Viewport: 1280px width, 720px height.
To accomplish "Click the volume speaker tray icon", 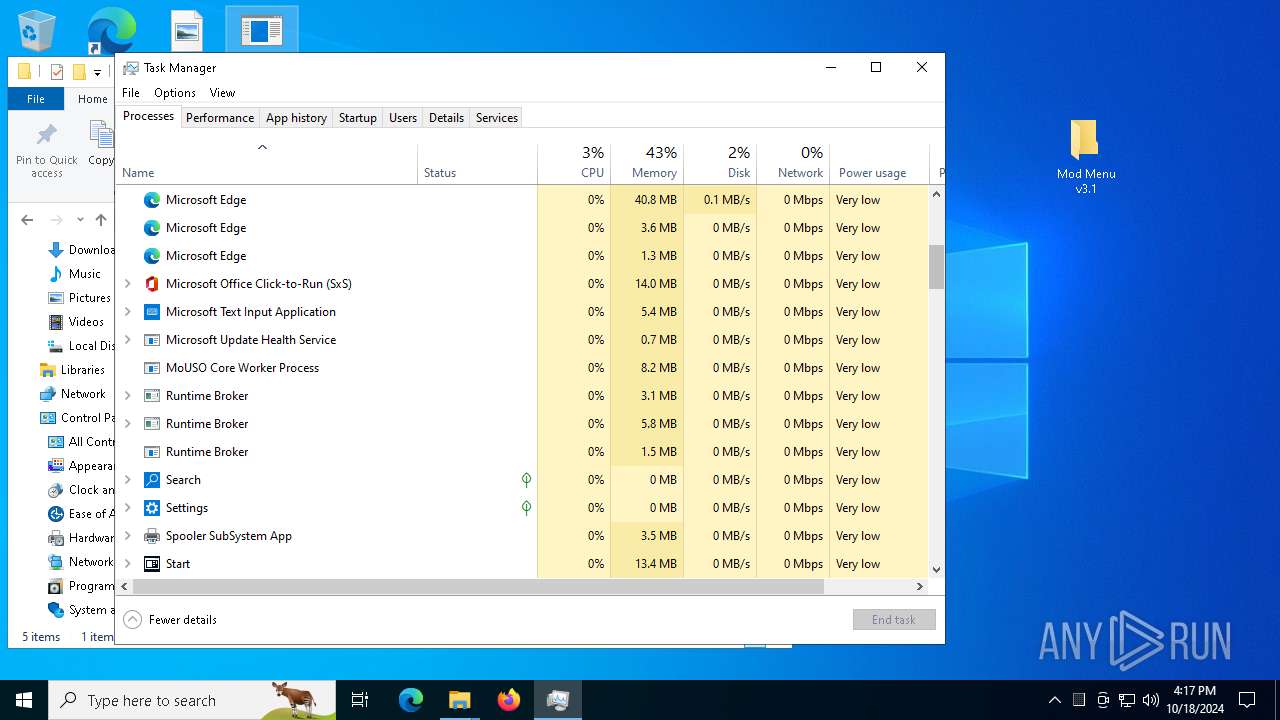I will [x=1151, y=700].
